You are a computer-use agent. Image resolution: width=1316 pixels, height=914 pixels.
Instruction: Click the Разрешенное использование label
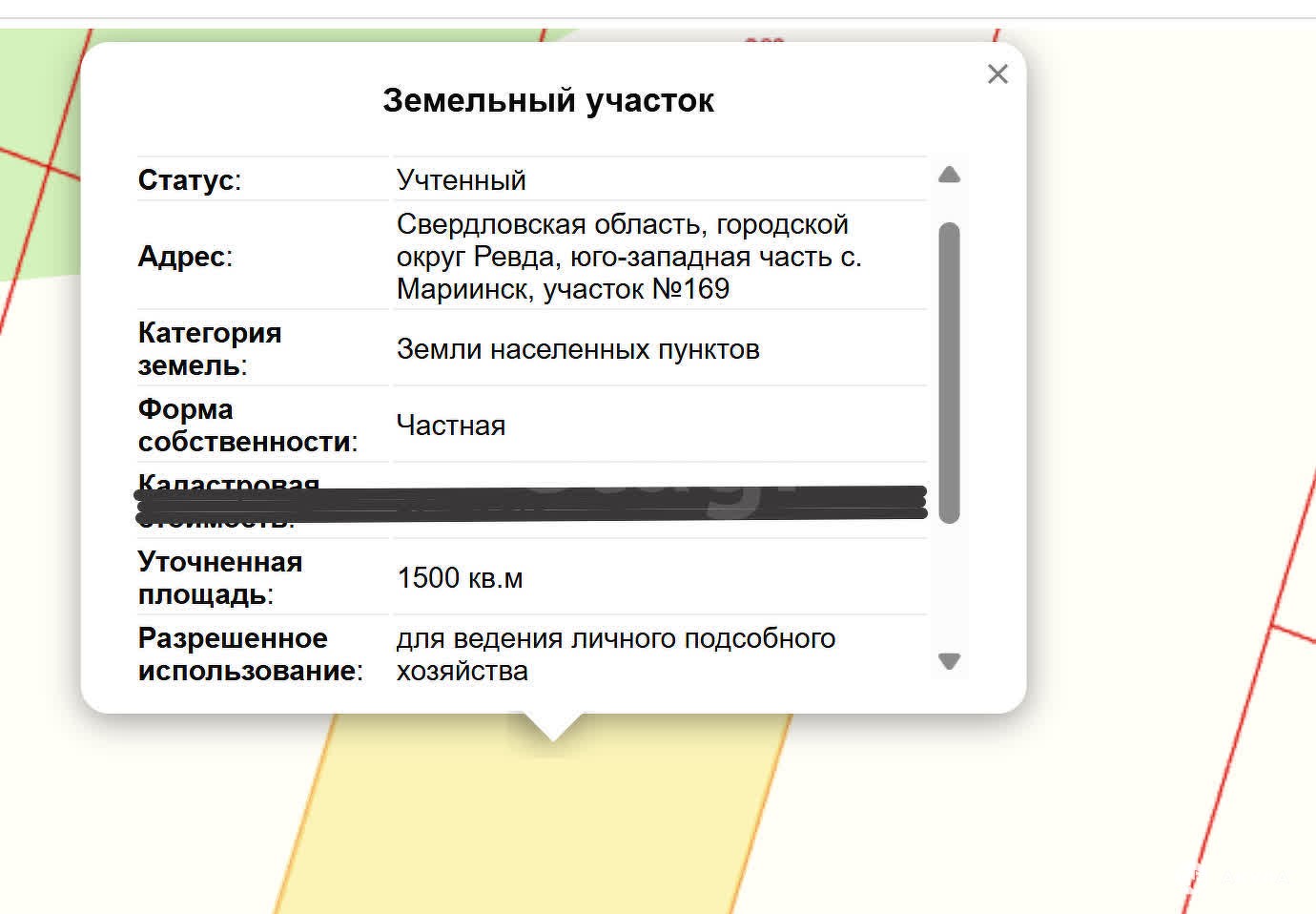(x=250, y=654)
